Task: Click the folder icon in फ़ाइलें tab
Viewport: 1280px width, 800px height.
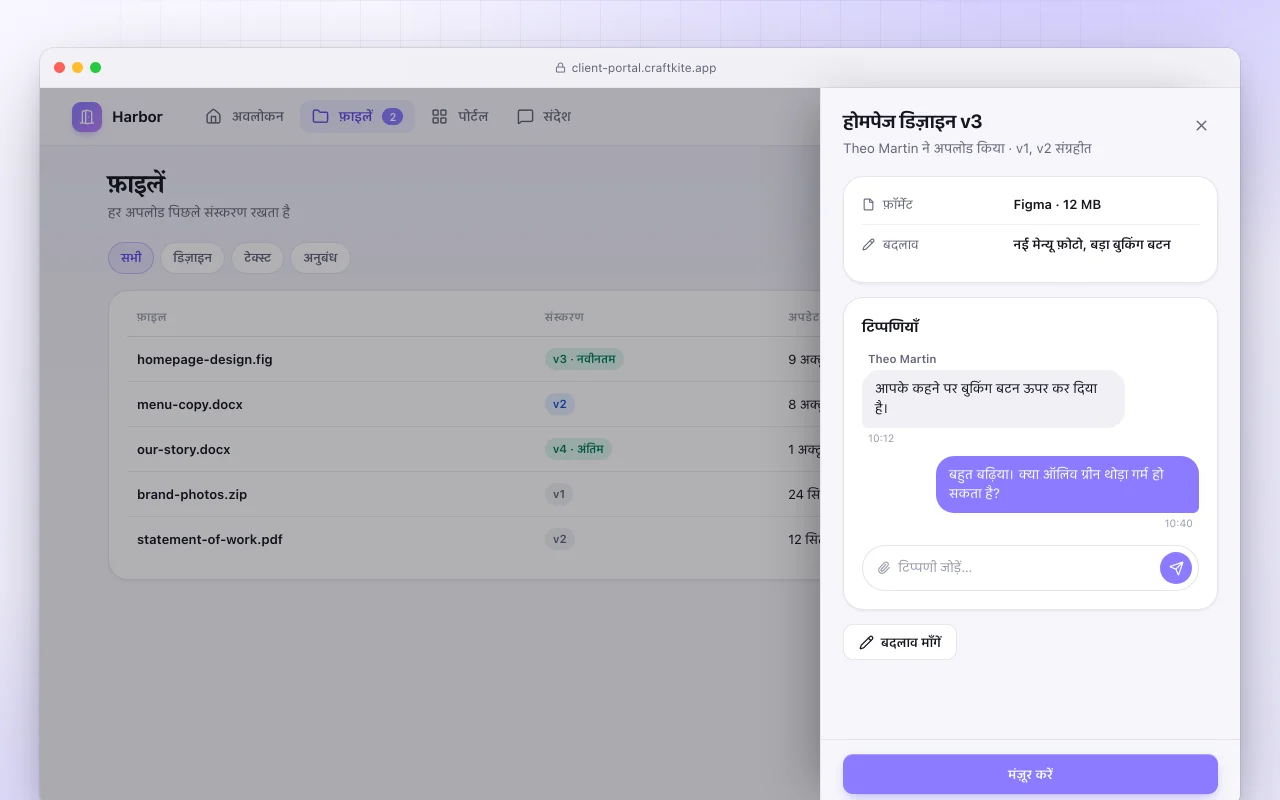Action: click(x=320, y=117)
